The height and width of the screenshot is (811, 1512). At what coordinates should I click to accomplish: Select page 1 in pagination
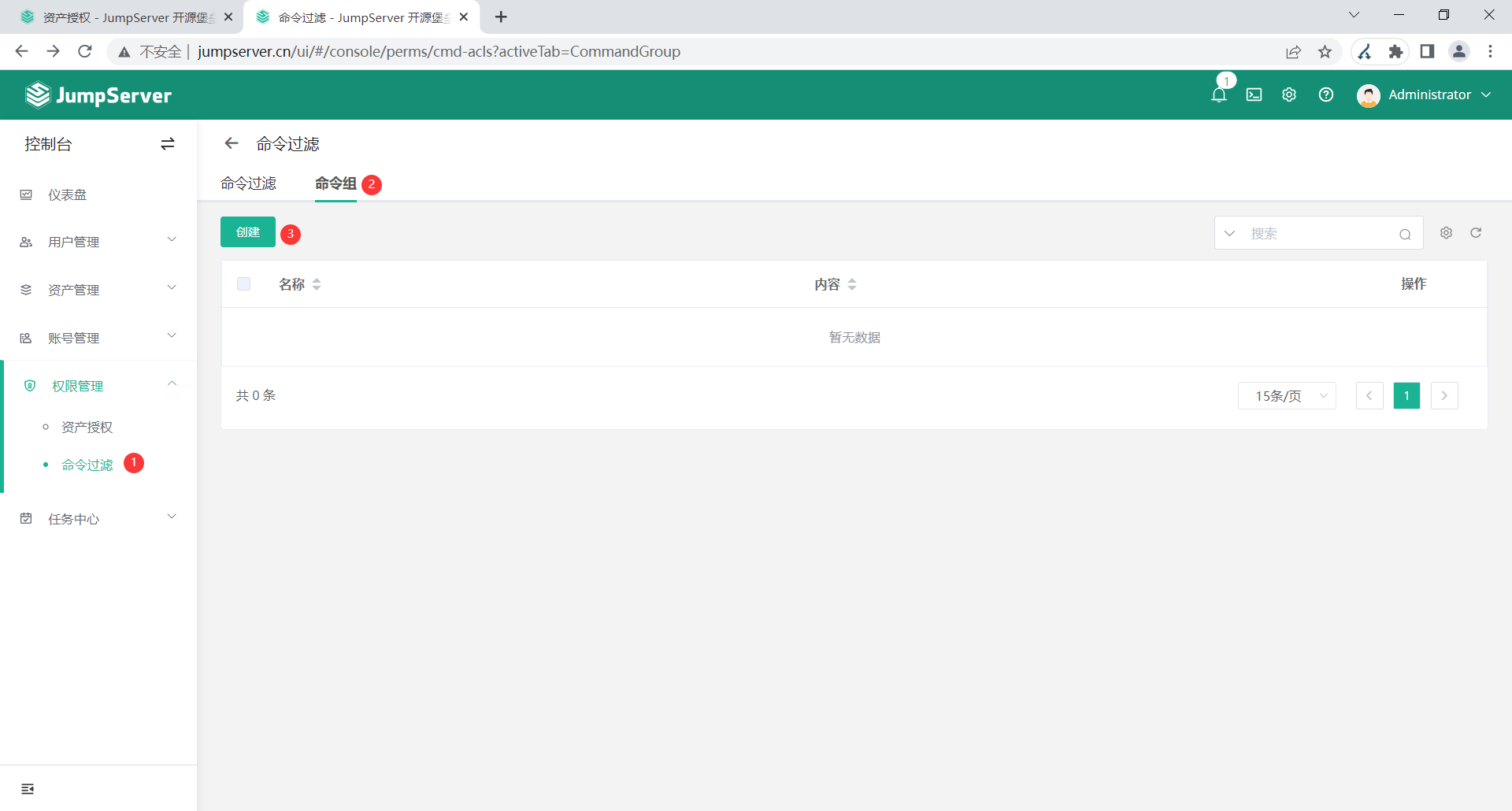pyautogui.click(x=1406, y=396)
